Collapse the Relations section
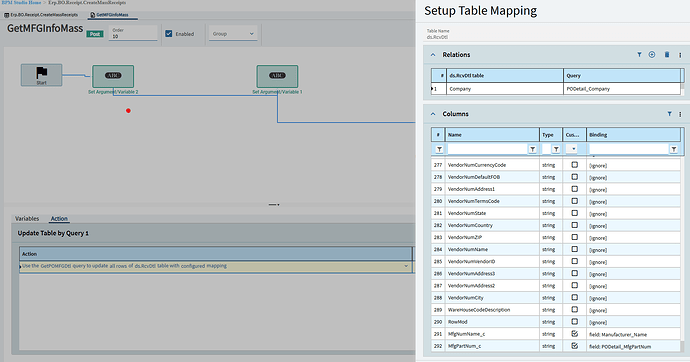 click(433, 55)
